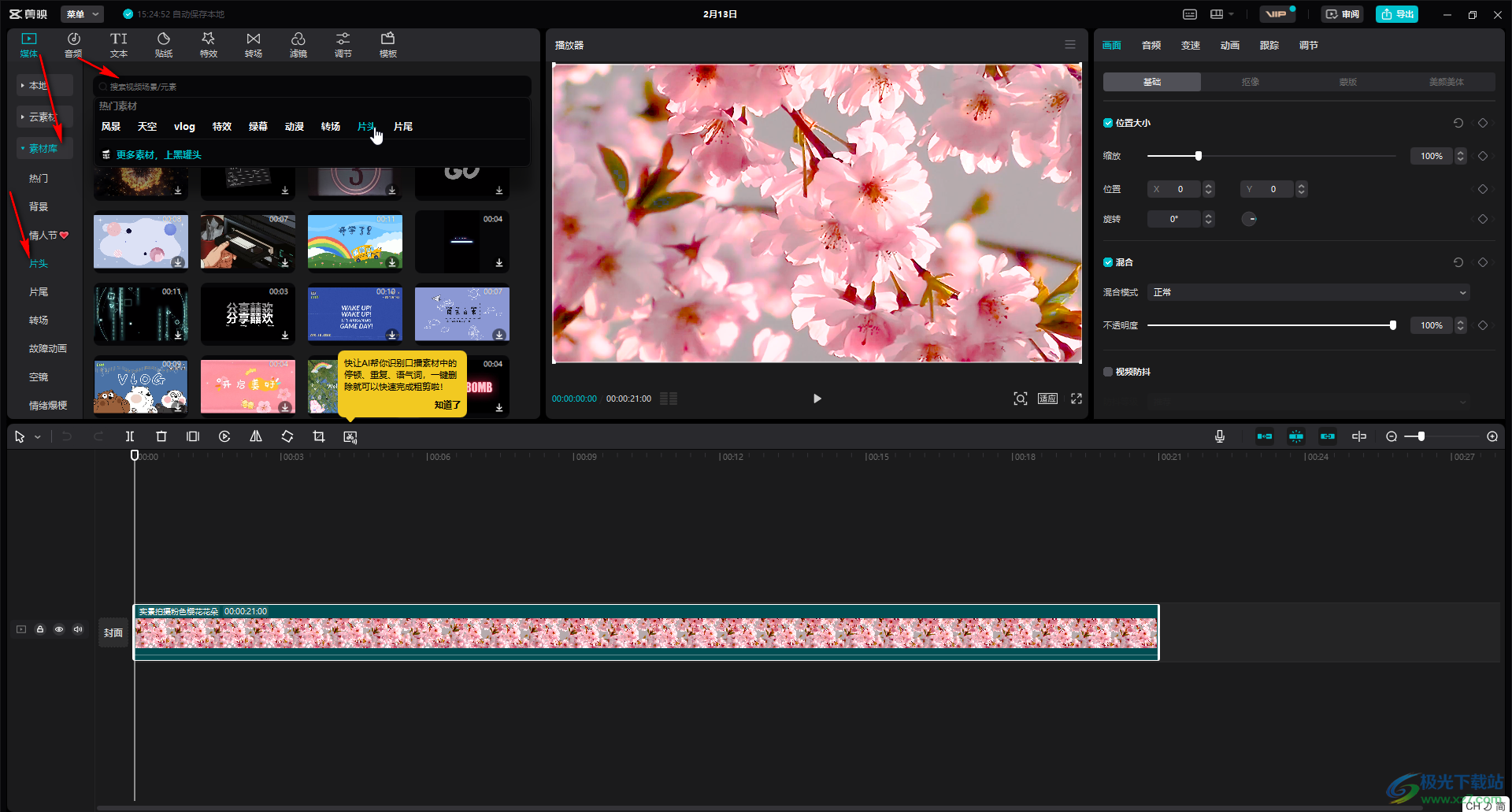Click the 适应 fit button in player
This screenshot has width=1512, height=812.
1047,399
